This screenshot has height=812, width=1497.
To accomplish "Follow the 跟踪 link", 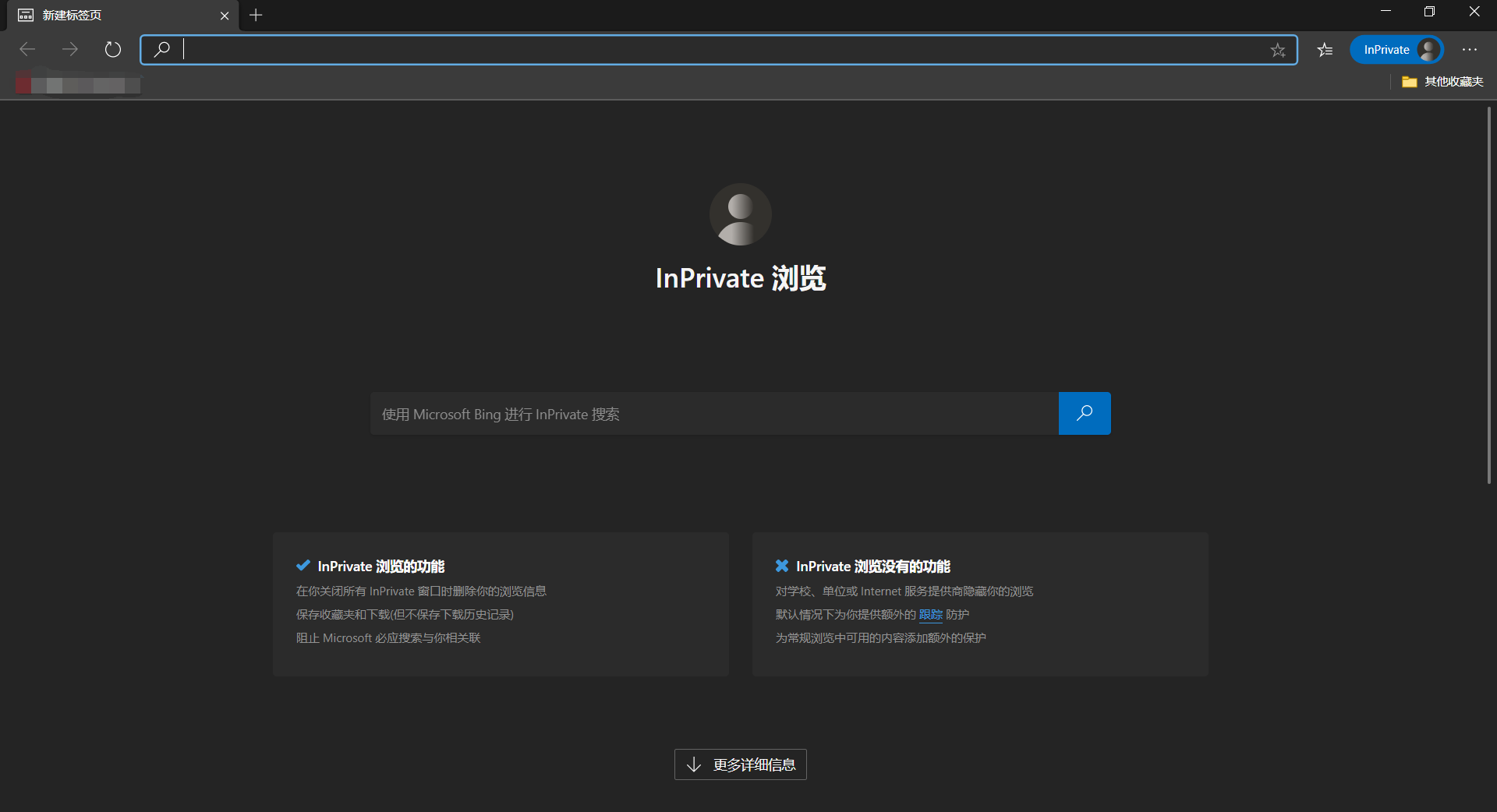I will tap(930, 615).
